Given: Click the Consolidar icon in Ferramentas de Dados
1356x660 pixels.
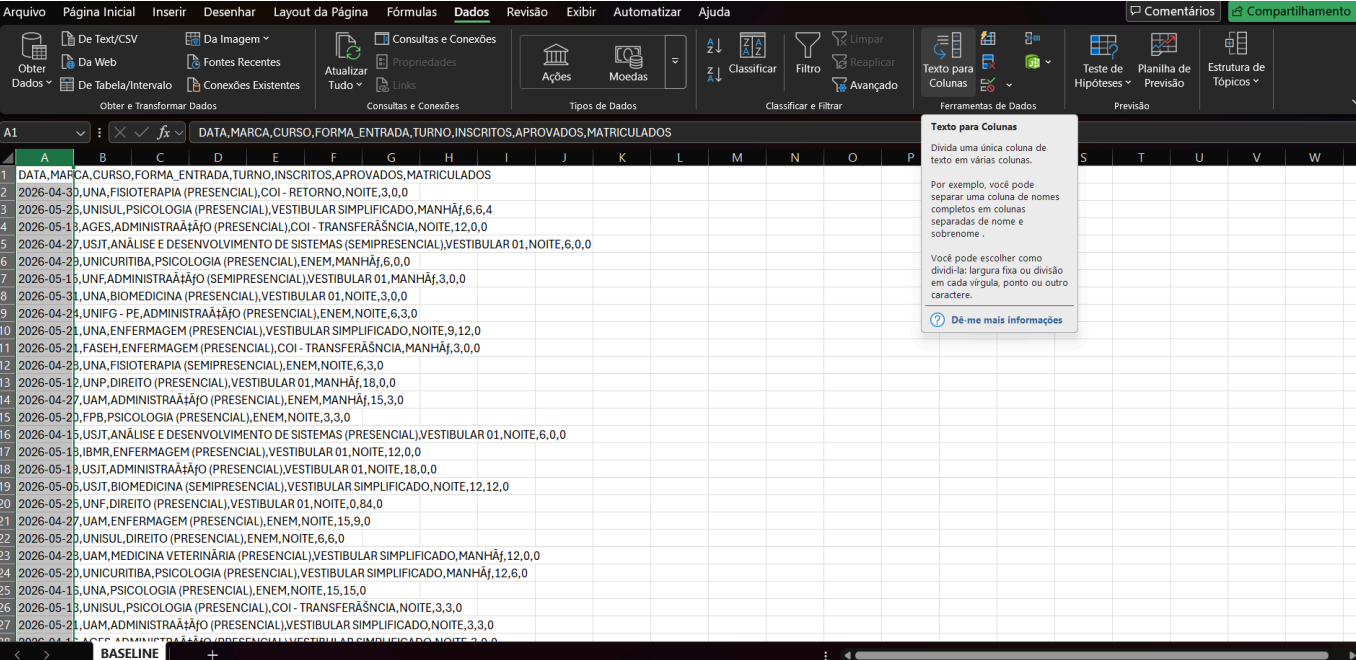Looking at the screenshot, I should [x=1031, y=39].
